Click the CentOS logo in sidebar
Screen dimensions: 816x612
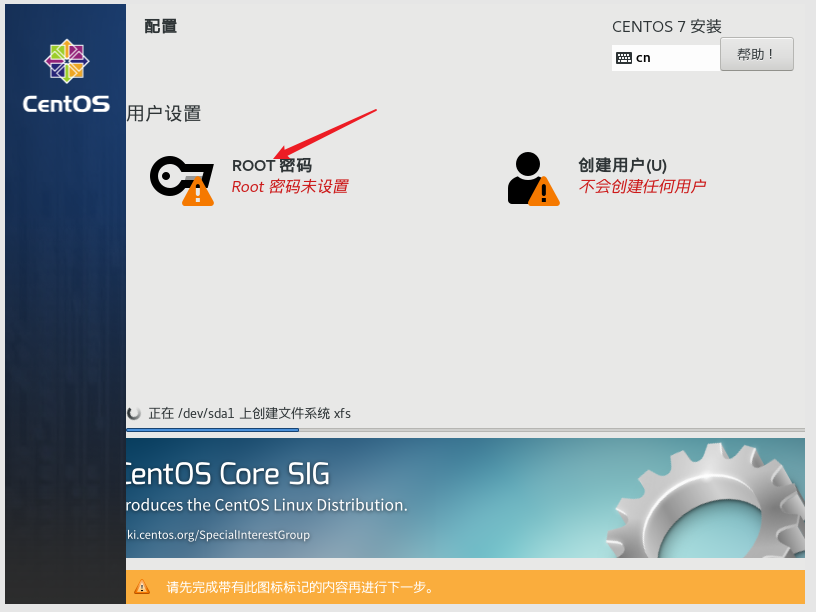pyautogui.click(x=66, y=76)
